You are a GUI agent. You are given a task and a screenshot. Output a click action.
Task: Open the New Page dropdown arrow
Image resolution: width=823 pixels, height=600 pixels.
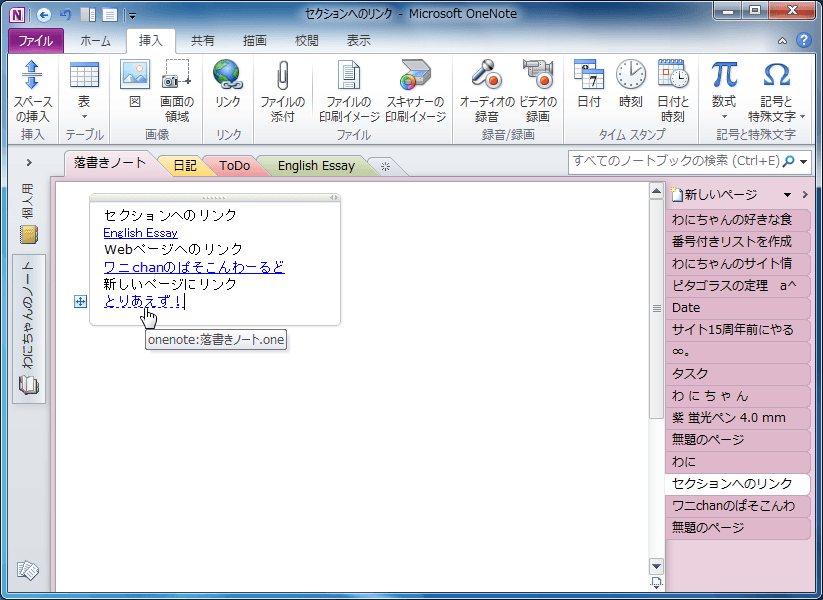[x=787, y=195]
